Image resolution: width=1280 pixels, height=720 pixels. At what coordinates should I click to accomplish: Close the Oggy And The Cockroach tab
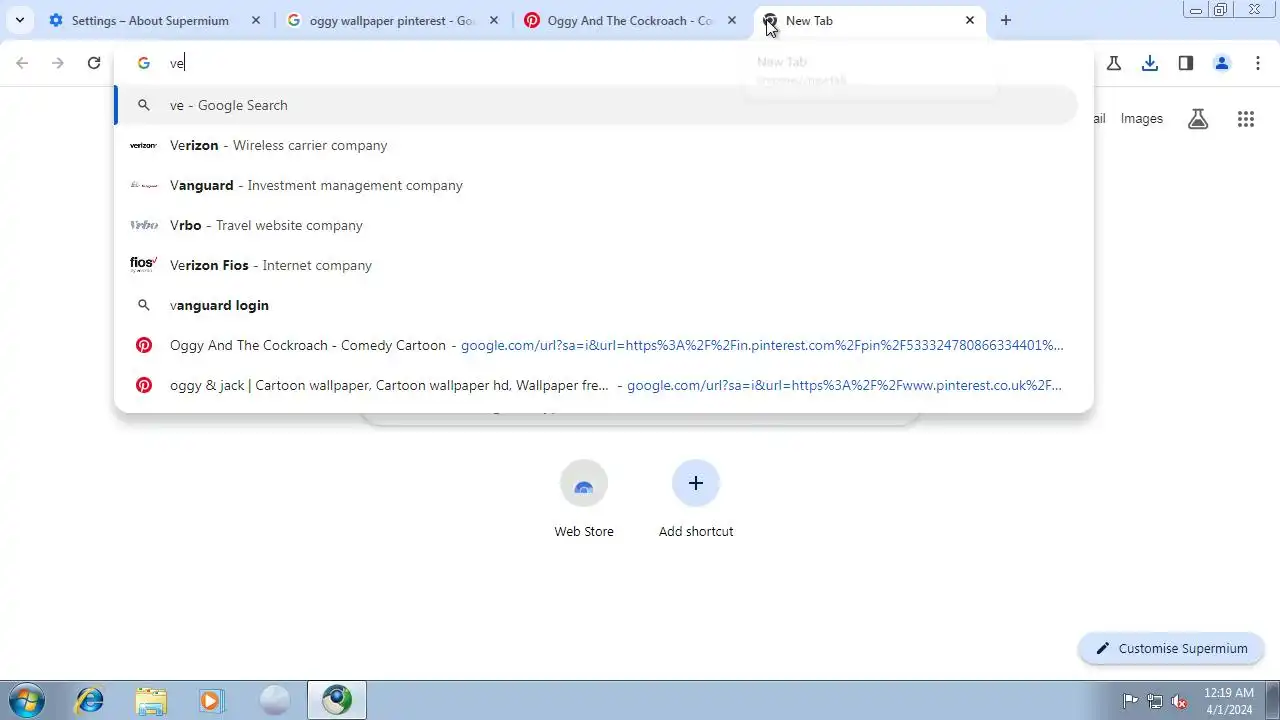732,20
